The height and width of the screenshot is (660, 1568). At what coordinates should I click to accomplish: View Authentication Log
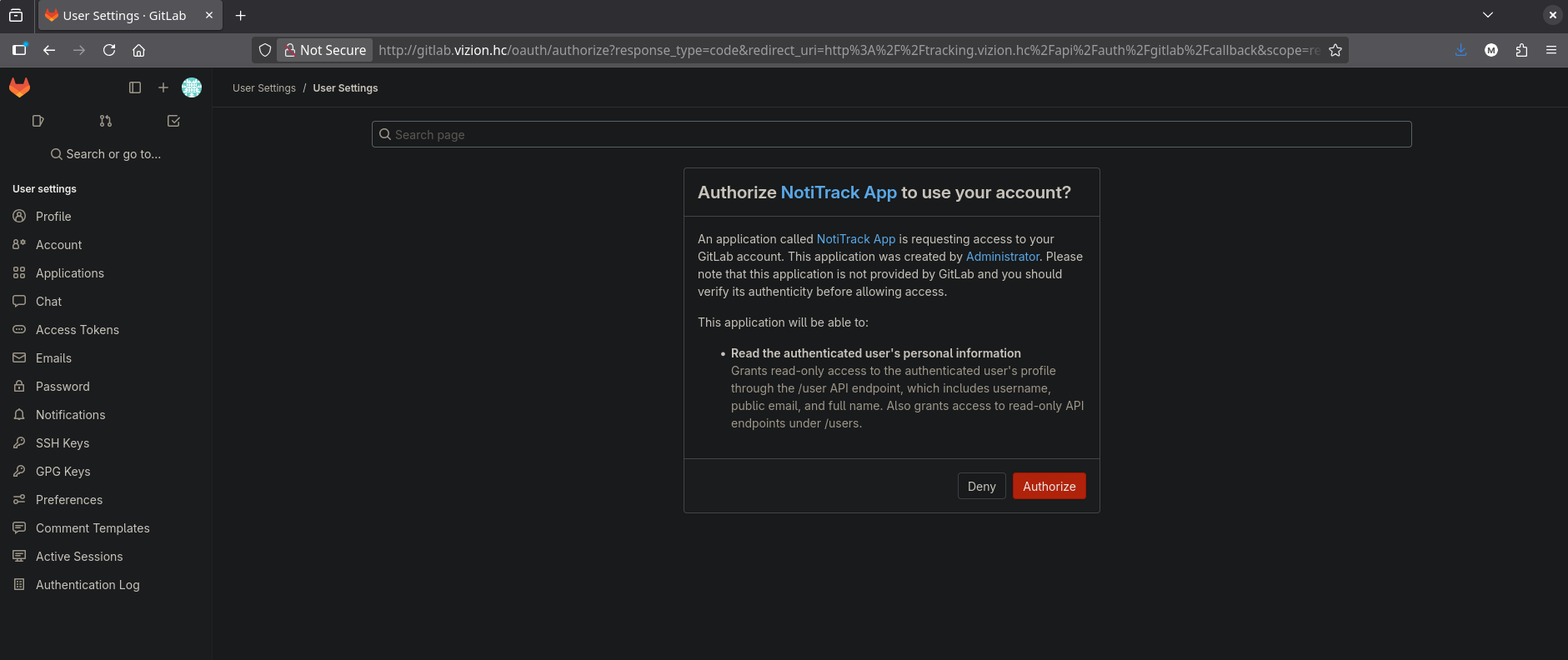point(106,585)
